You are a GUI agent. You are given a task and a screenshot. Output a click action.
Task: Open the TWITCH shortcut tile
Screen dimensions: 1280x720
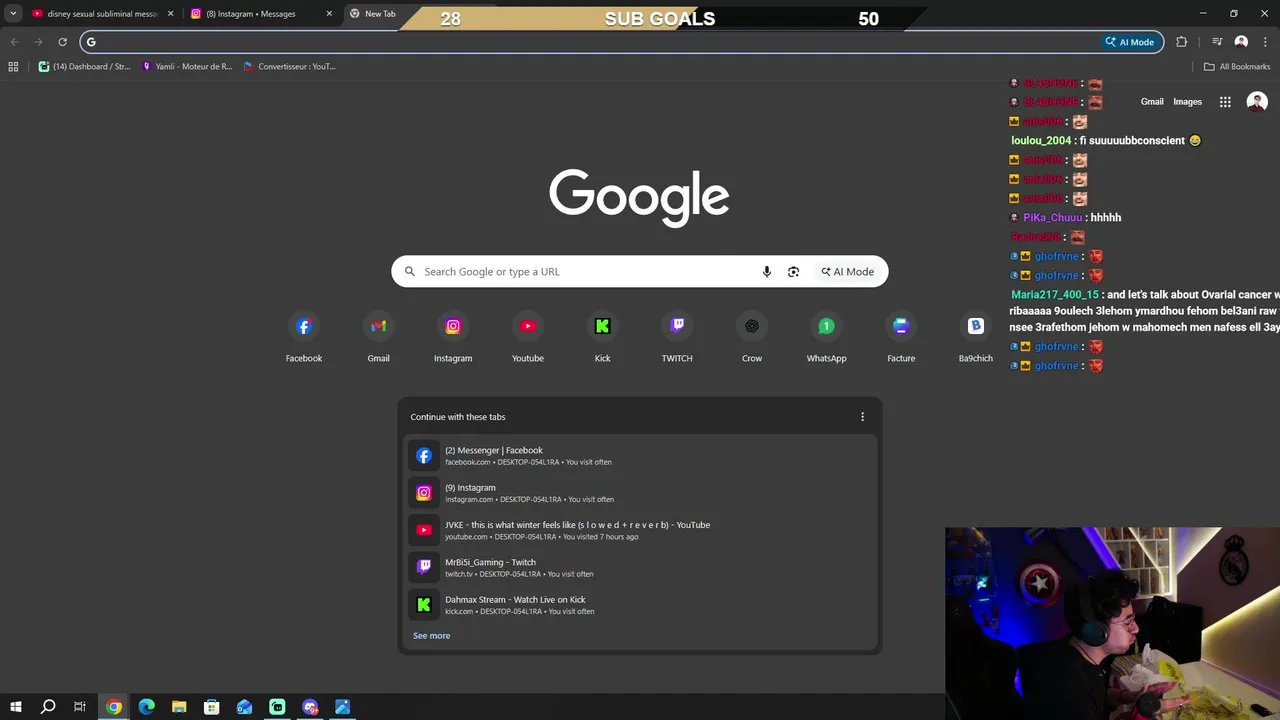677,338
